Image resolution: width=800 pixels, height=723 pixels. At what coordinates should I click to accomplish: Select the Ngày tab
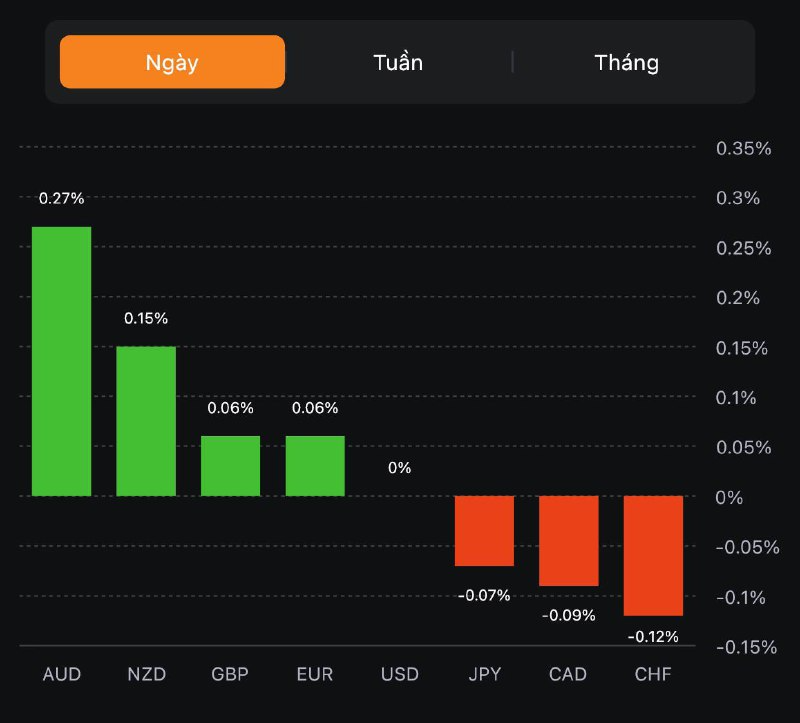tap(172, 63)
